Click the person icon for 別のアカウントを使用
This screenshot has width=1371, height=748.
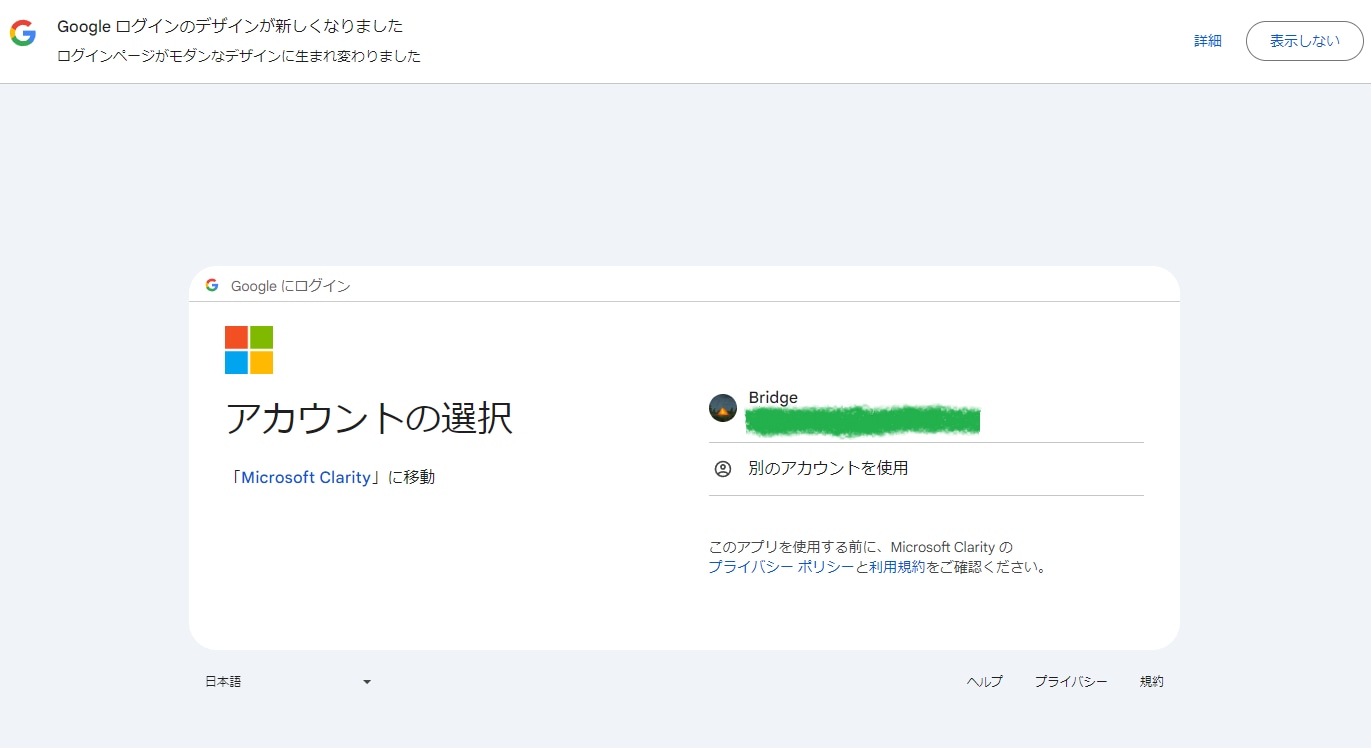tap(723, 469)
